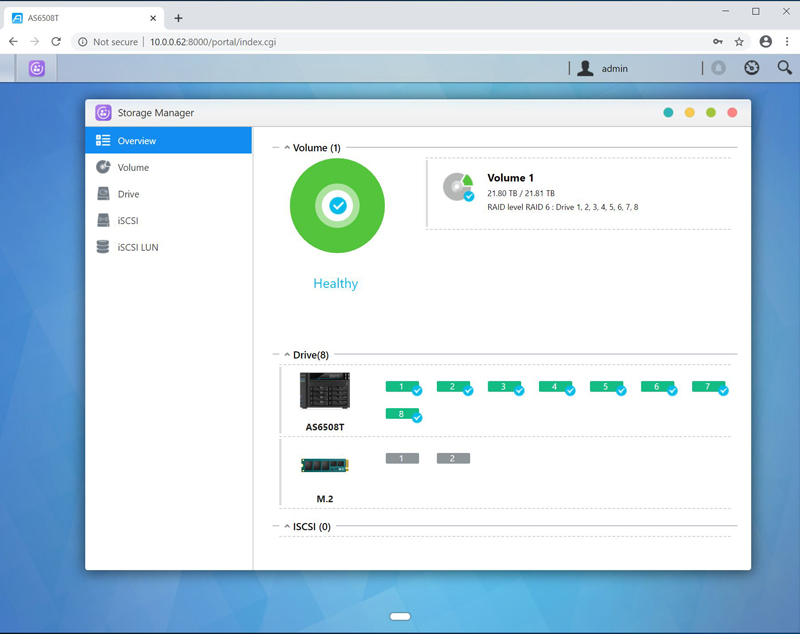This screenshot has width=800, height=634.
Task: Click the admin user account button
Action: coord(603,68)
